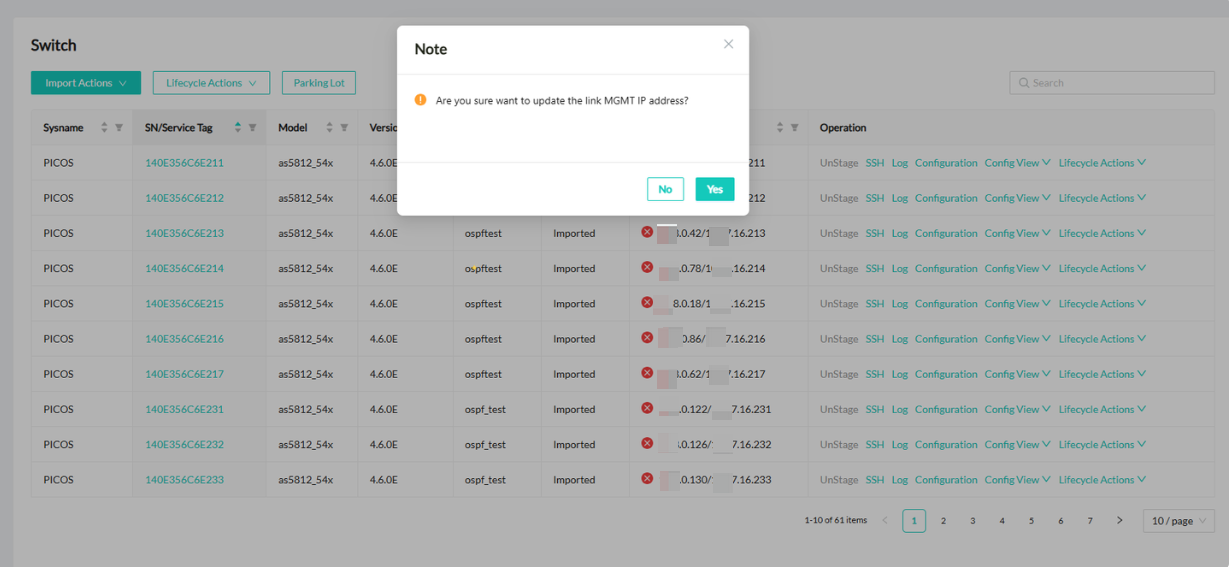Open the 10 / page size selector
The image size is (1229, 567).
pyautogui.click(x=1178, y=521)
